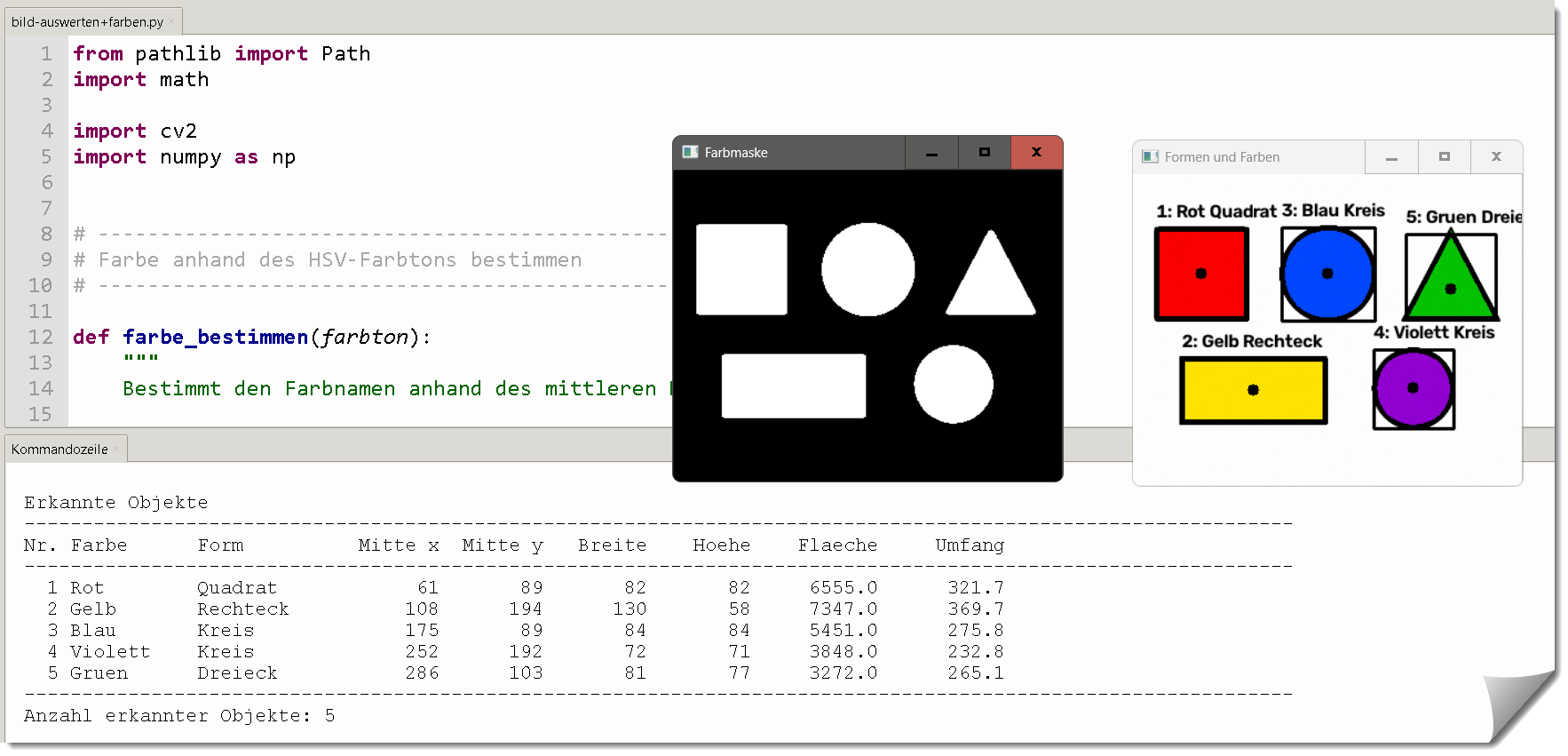
Task: Click the 'Mitte y' column header
Action: 503,545
